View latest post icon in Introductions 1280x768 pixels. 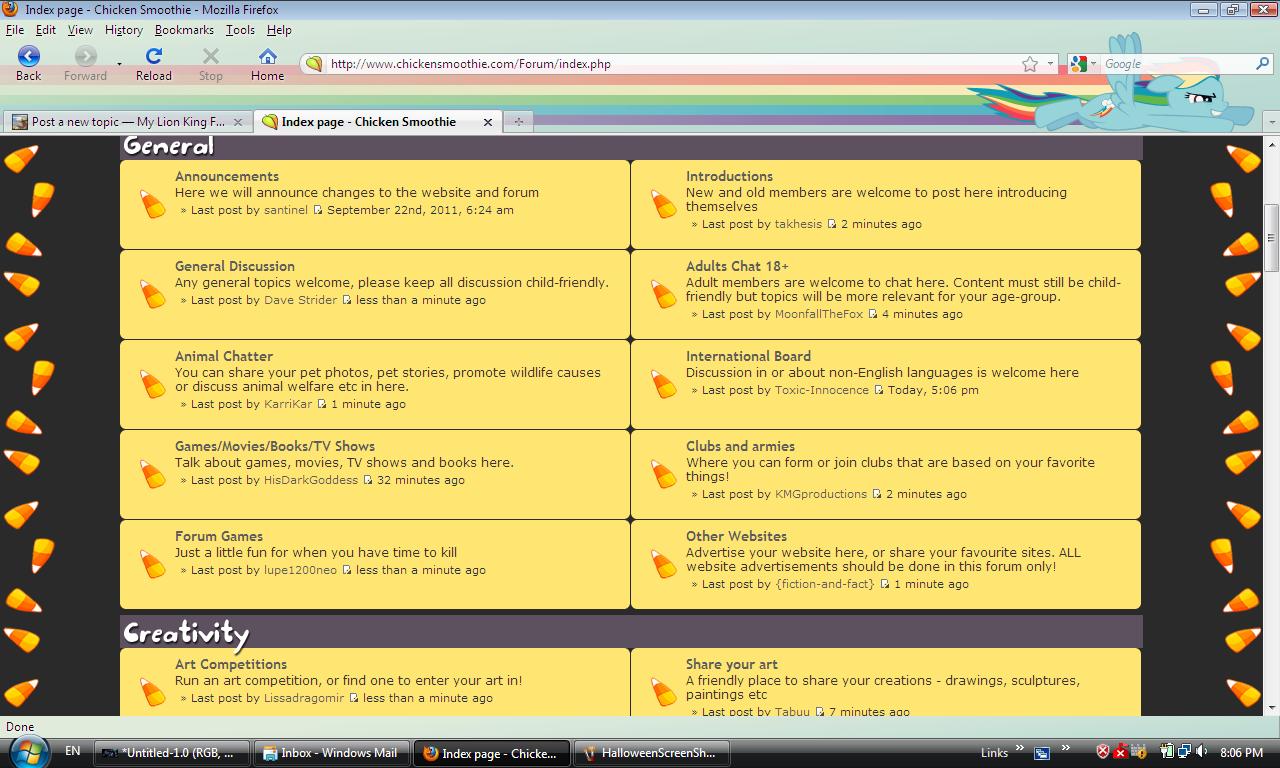click(x=831, y=225)
